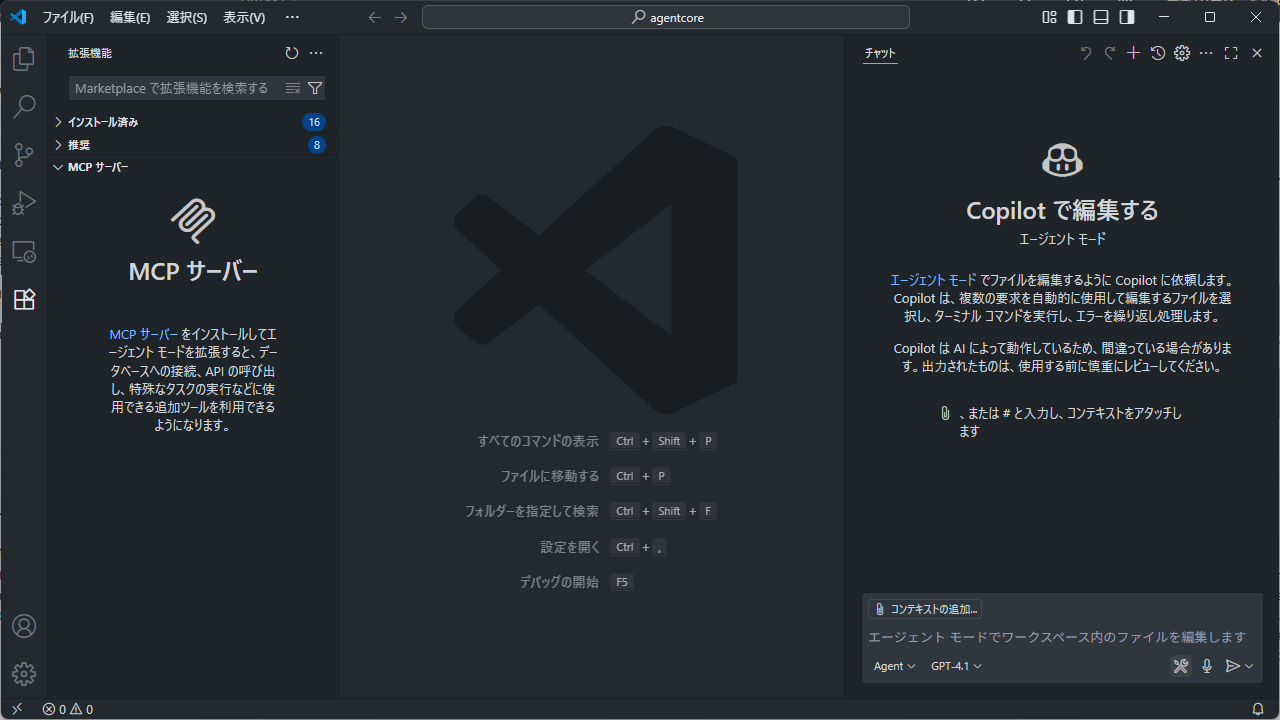The image size is (1280, 720).
Task: Undo last chat edit
Action: pyautogui.click(x=1086, y=53)
